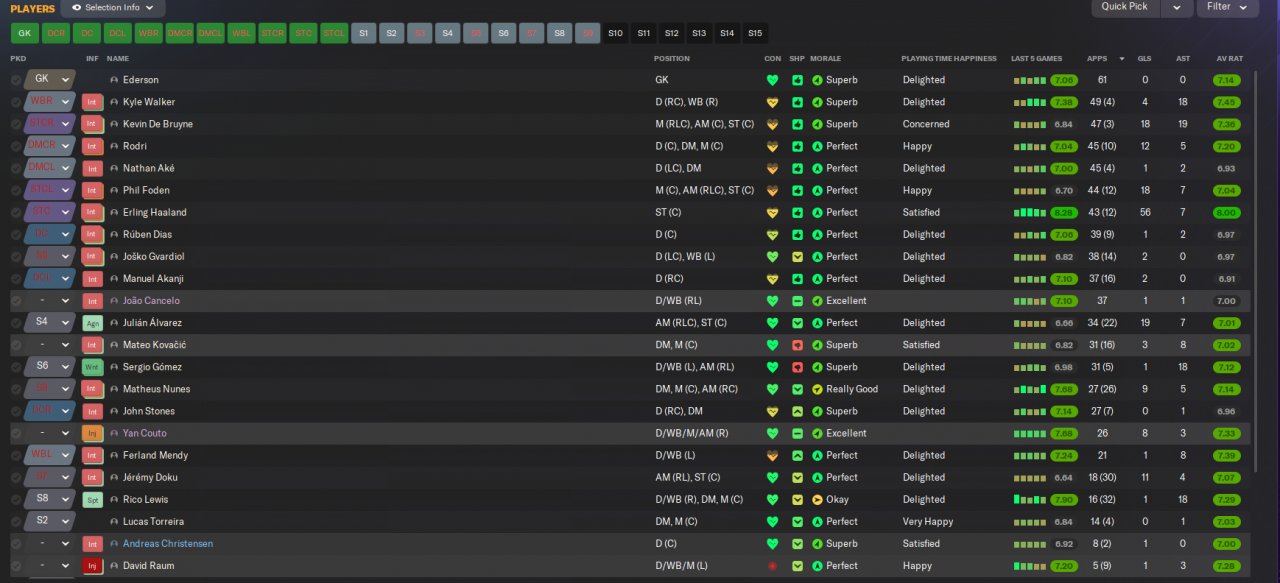This screenshot has height=583, width=1280.
Task: Click Erling Haaland's condition heart icon
Action: point(772,212)
